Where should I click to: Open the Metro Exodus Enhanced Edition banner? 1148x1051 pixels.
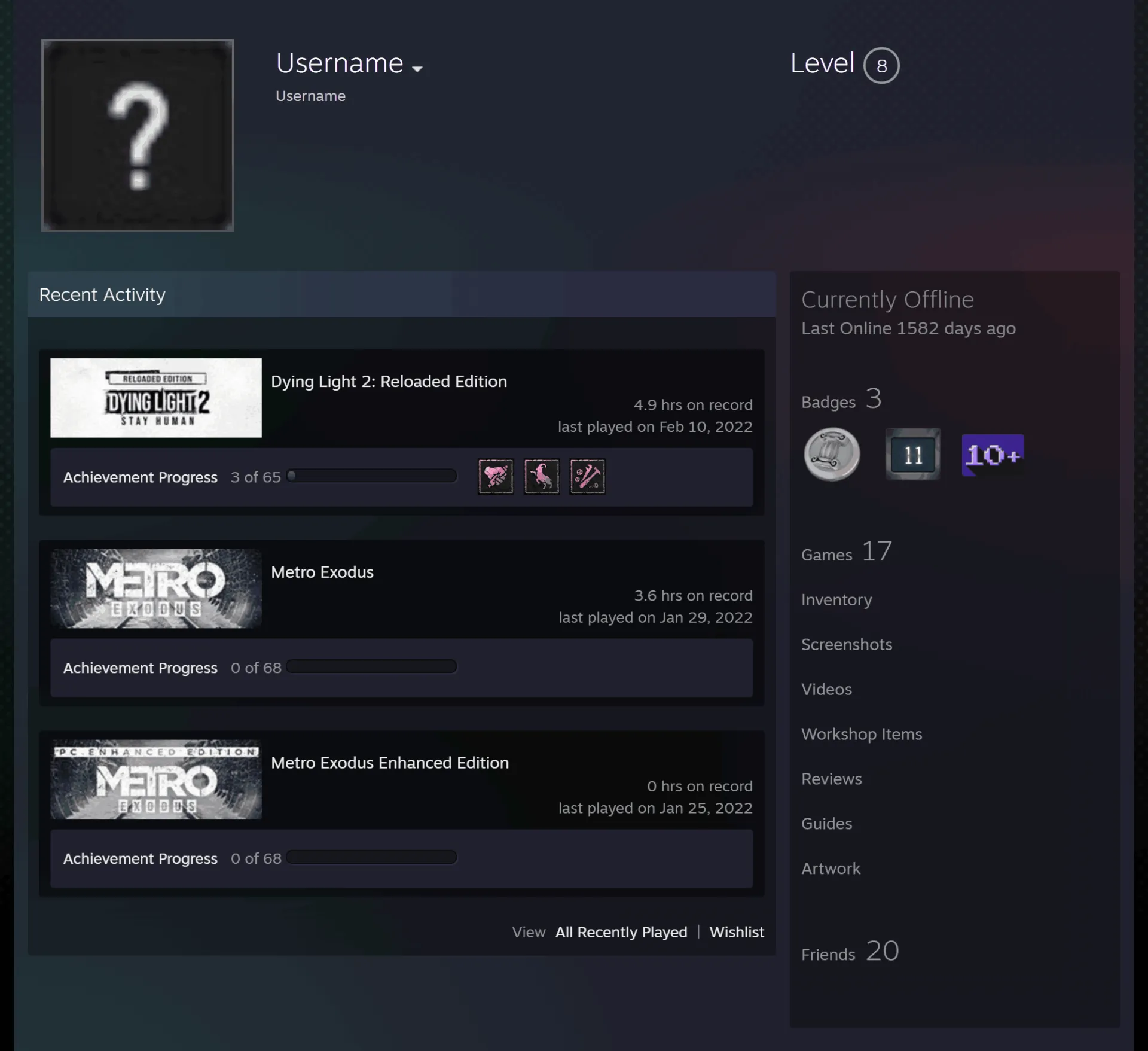156,779
